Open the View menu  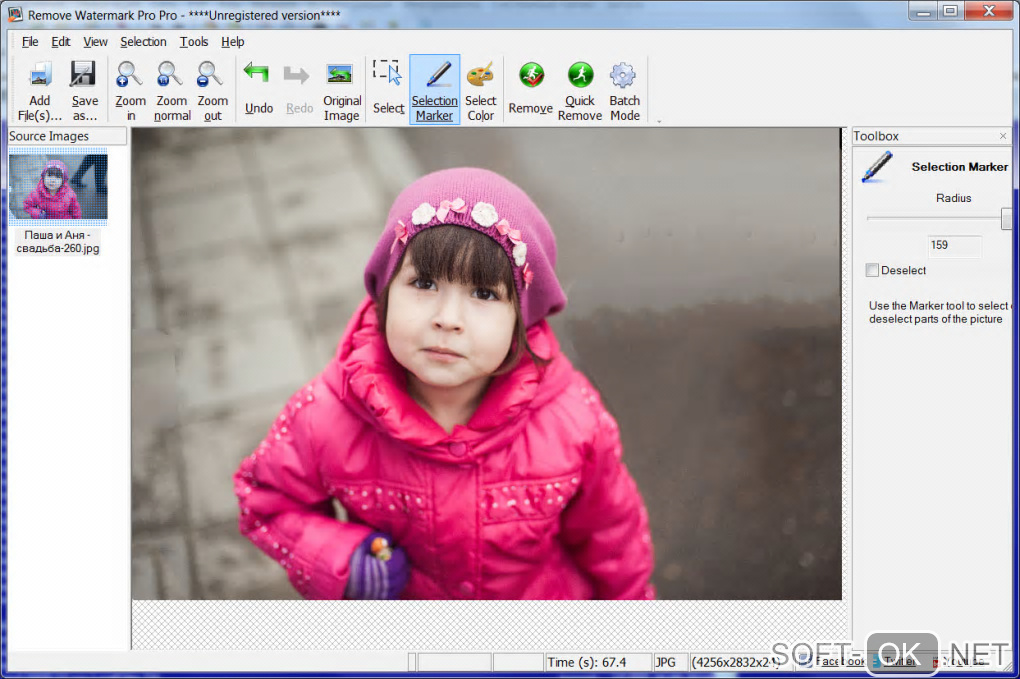95,42
